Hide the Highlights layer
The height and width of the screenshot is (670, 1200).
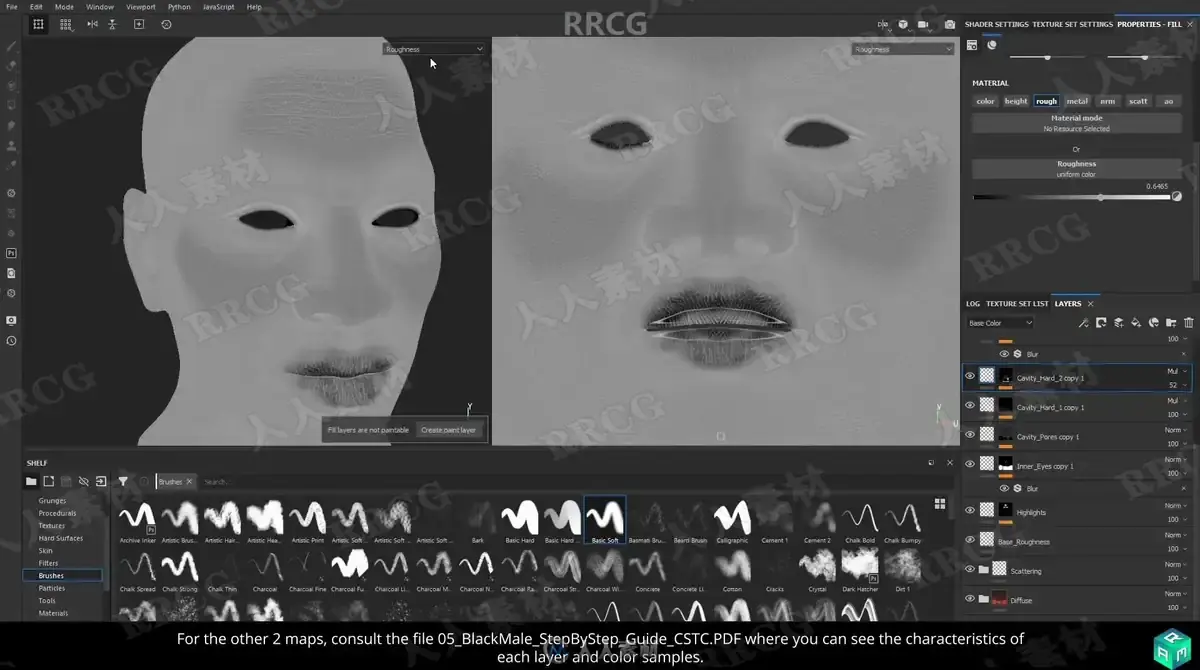click(x=970, y=510)
